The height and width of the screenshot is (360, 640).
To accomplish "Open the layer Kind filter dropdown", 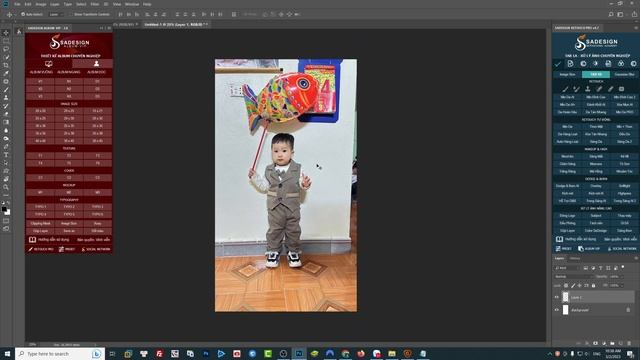I will (x=567, y=268).
